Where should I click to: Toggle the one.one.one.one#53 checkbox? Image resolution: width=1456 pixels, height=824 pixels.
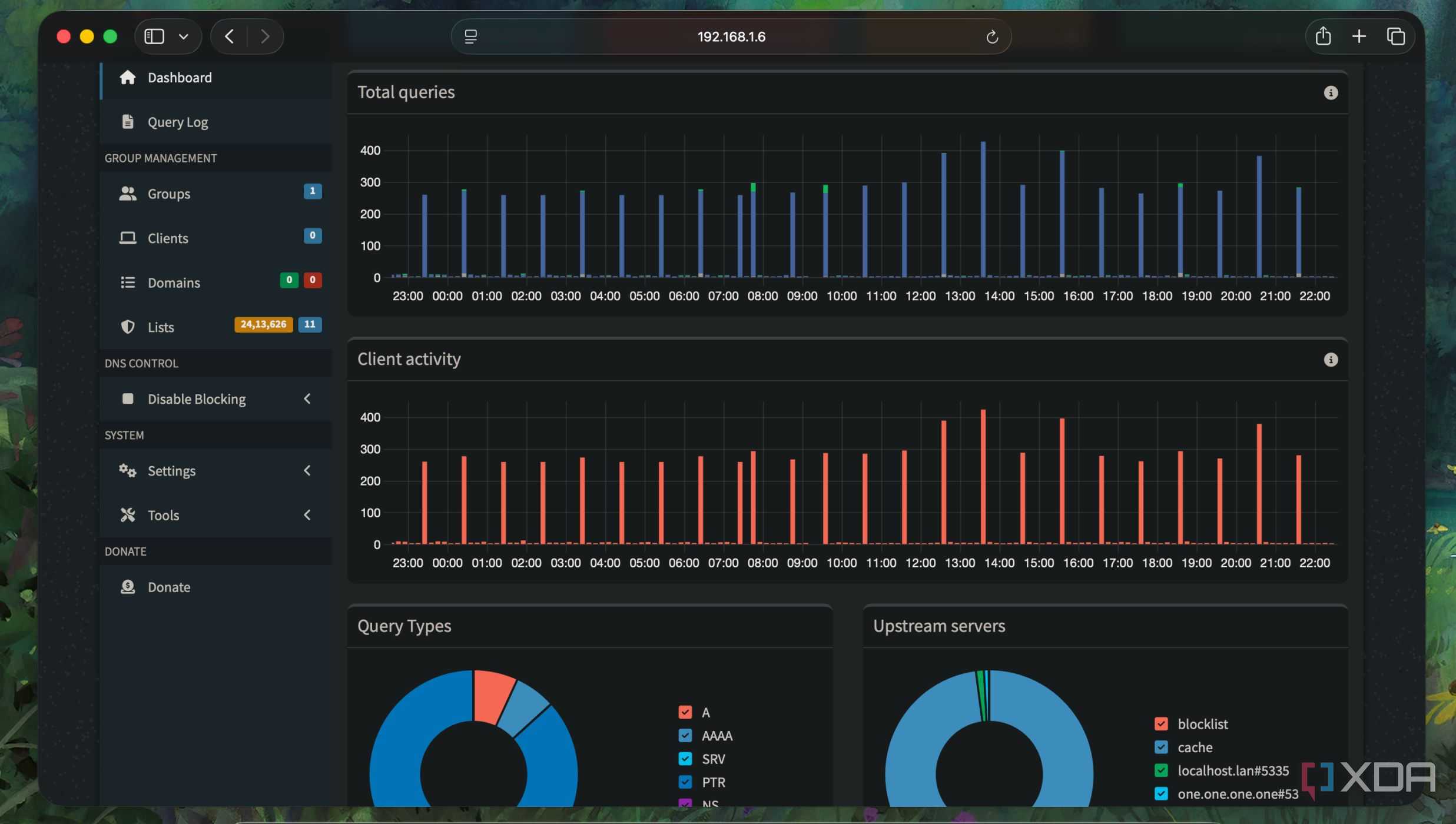click(x=1161, y=794)
